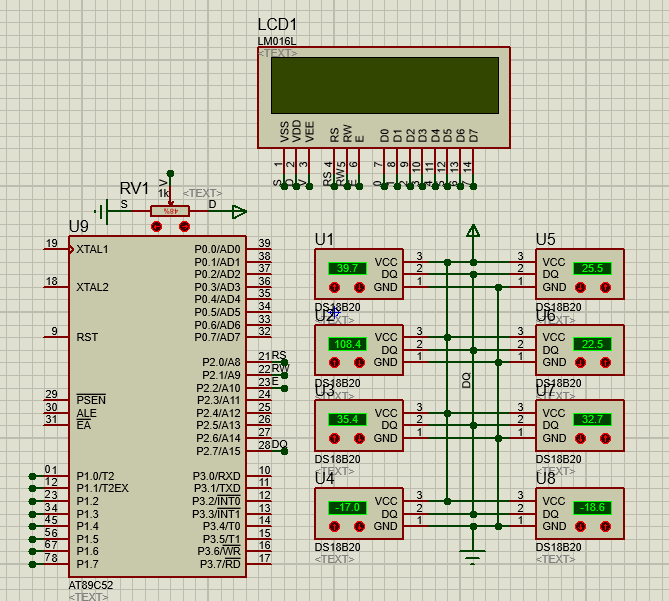Move RV1 potentiometer wiper right

tap(184, 226)
